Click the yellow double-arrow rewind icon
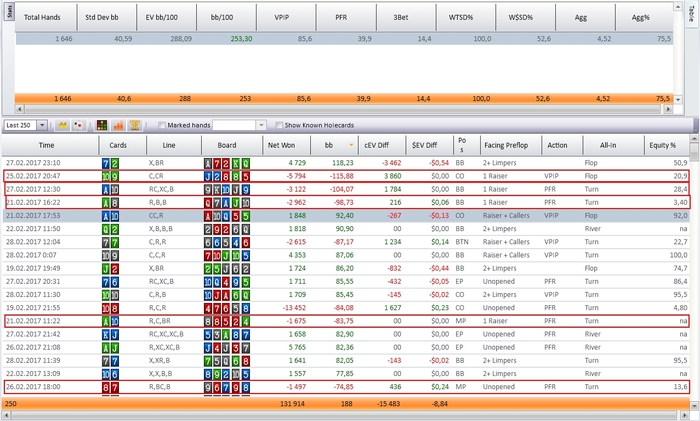The height and width of the screenshot is (421, 700). [62, 125]
